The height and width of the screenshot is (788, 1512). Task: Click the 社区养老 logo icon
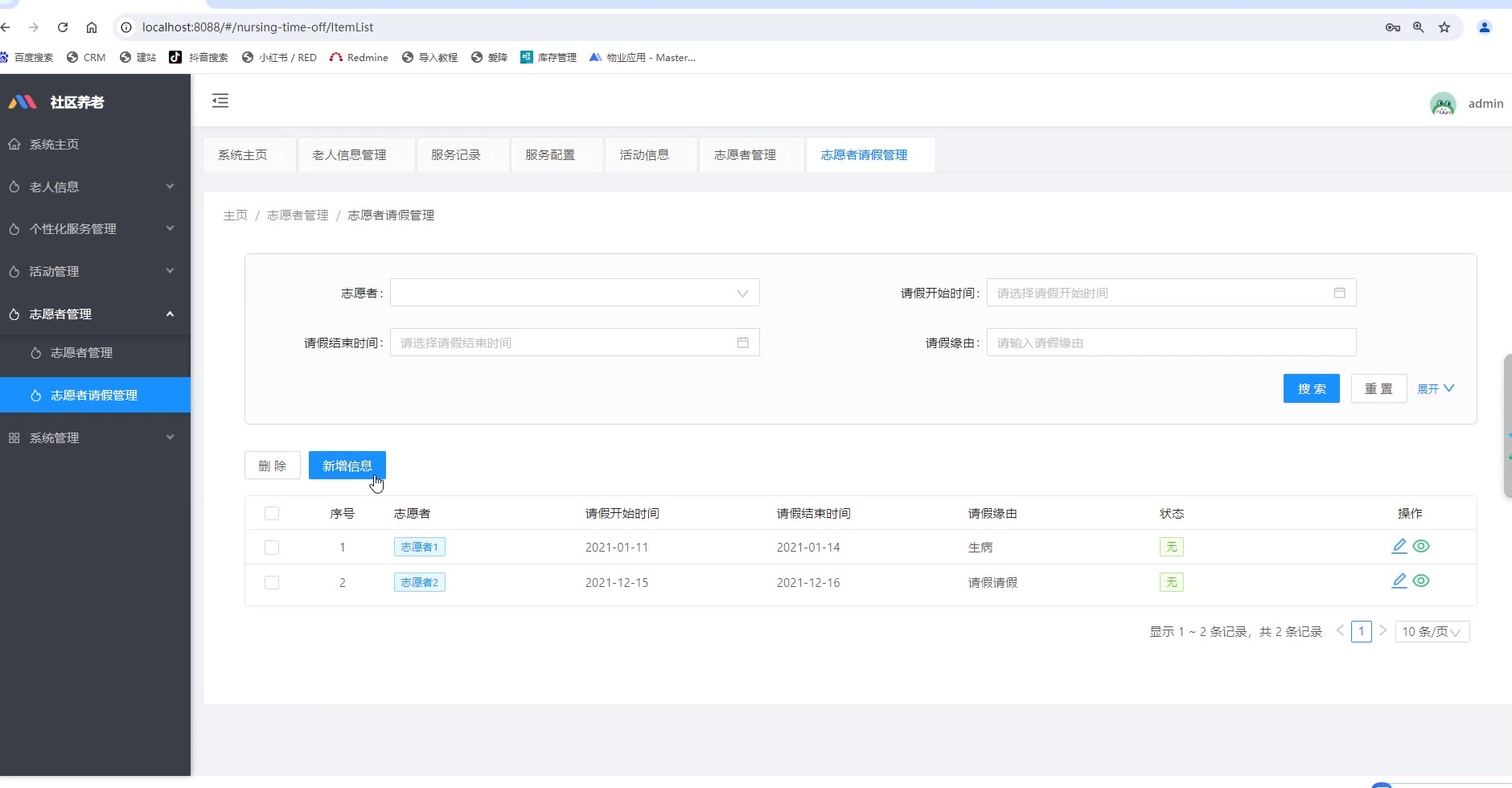point(23,102)
